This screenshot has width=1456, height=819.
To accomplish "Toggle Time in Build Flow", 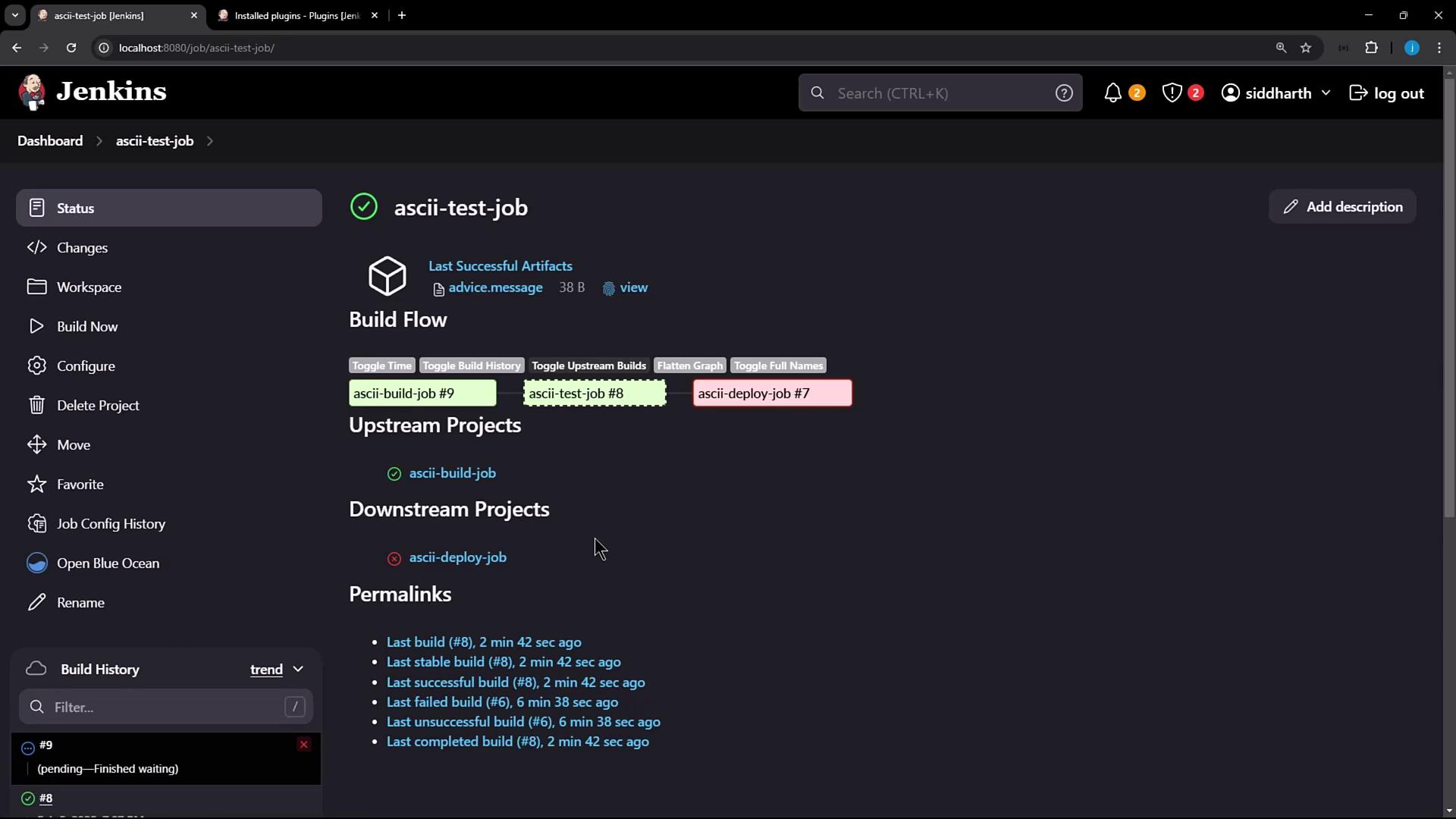I will tap(381, 366).
